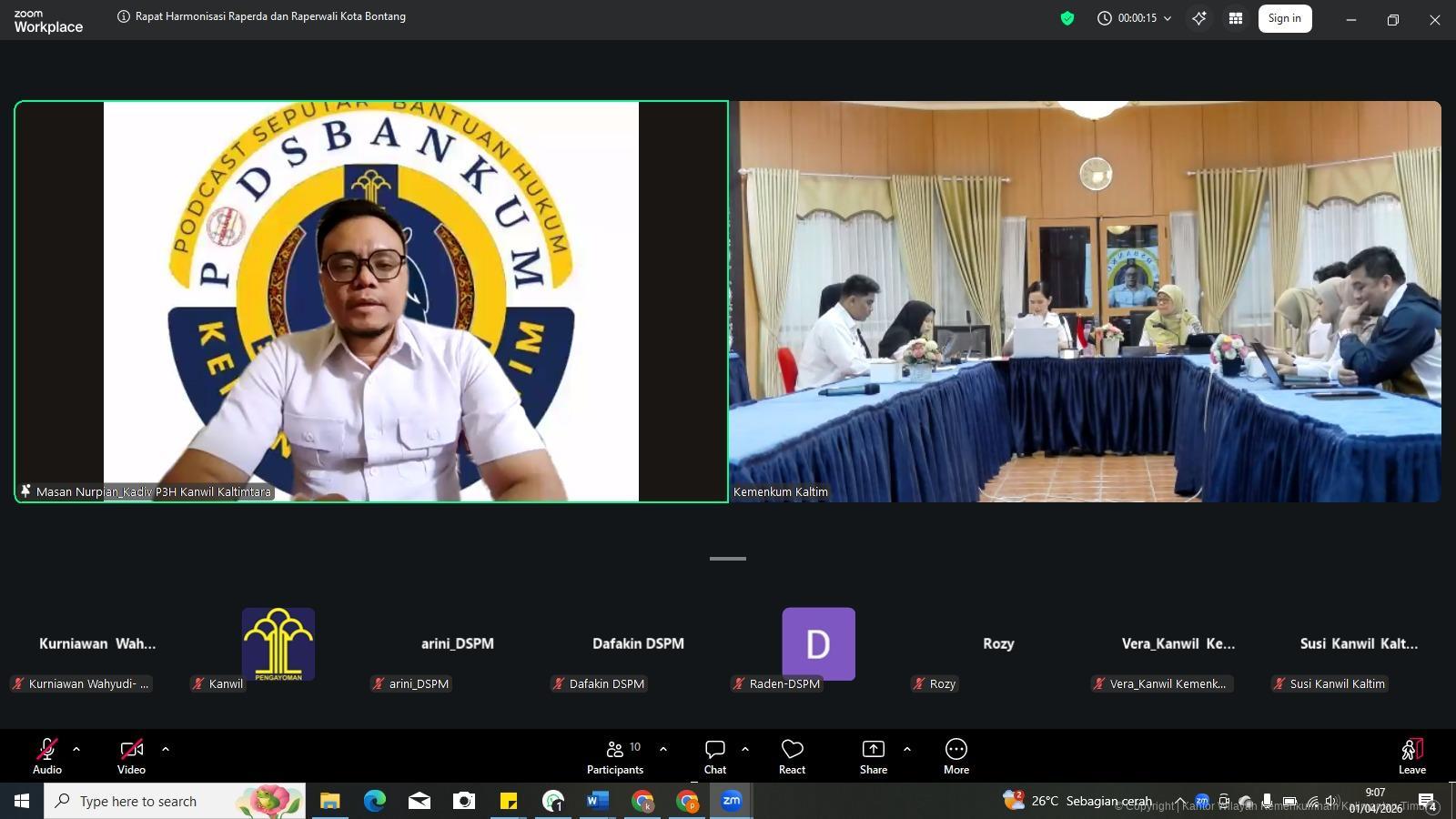Expand the share options arrow
This screenshot has width=1456, height=819.
(906, 749)
